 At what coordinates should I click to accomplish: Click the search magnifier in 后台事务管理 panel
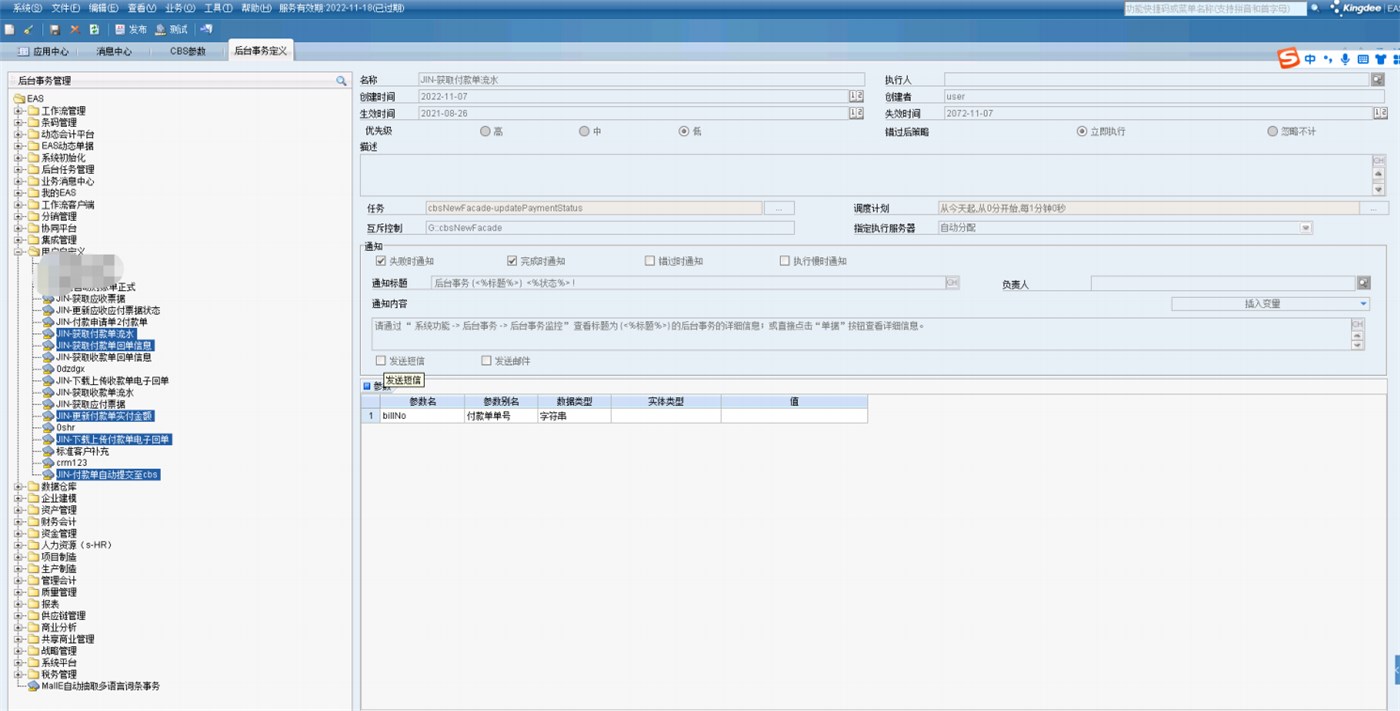(341, 80)
